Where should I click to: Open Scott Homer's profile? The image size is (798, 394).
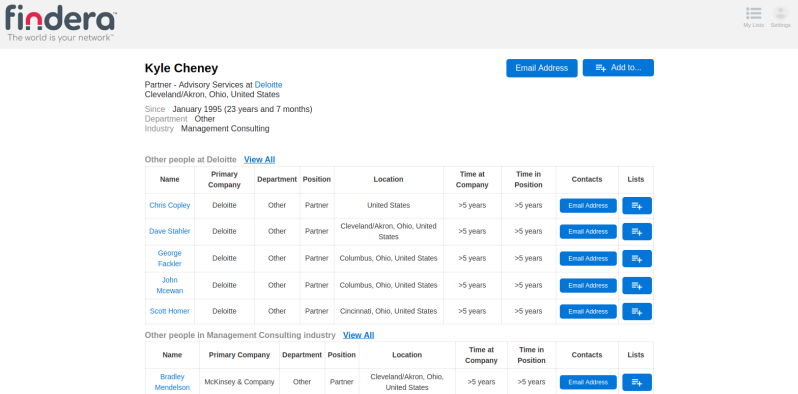click(x=169, y=311)
